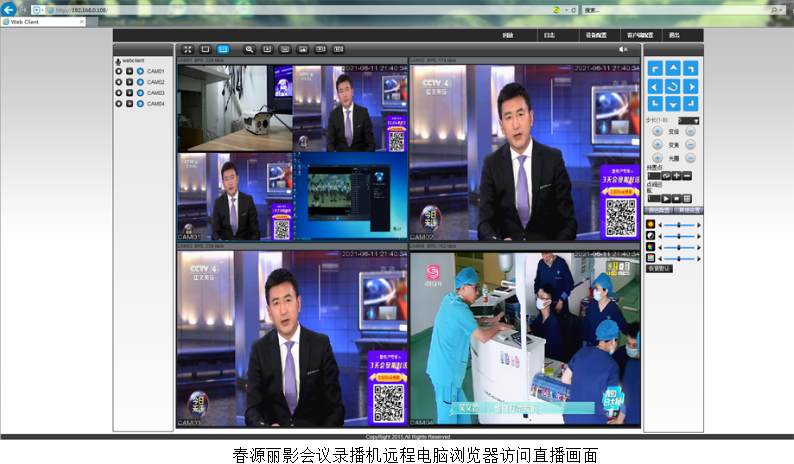This screenshot has height=464, width=794.
Task: Click the magnifier zoom icon in toolbar
Action: coord(249,48)
